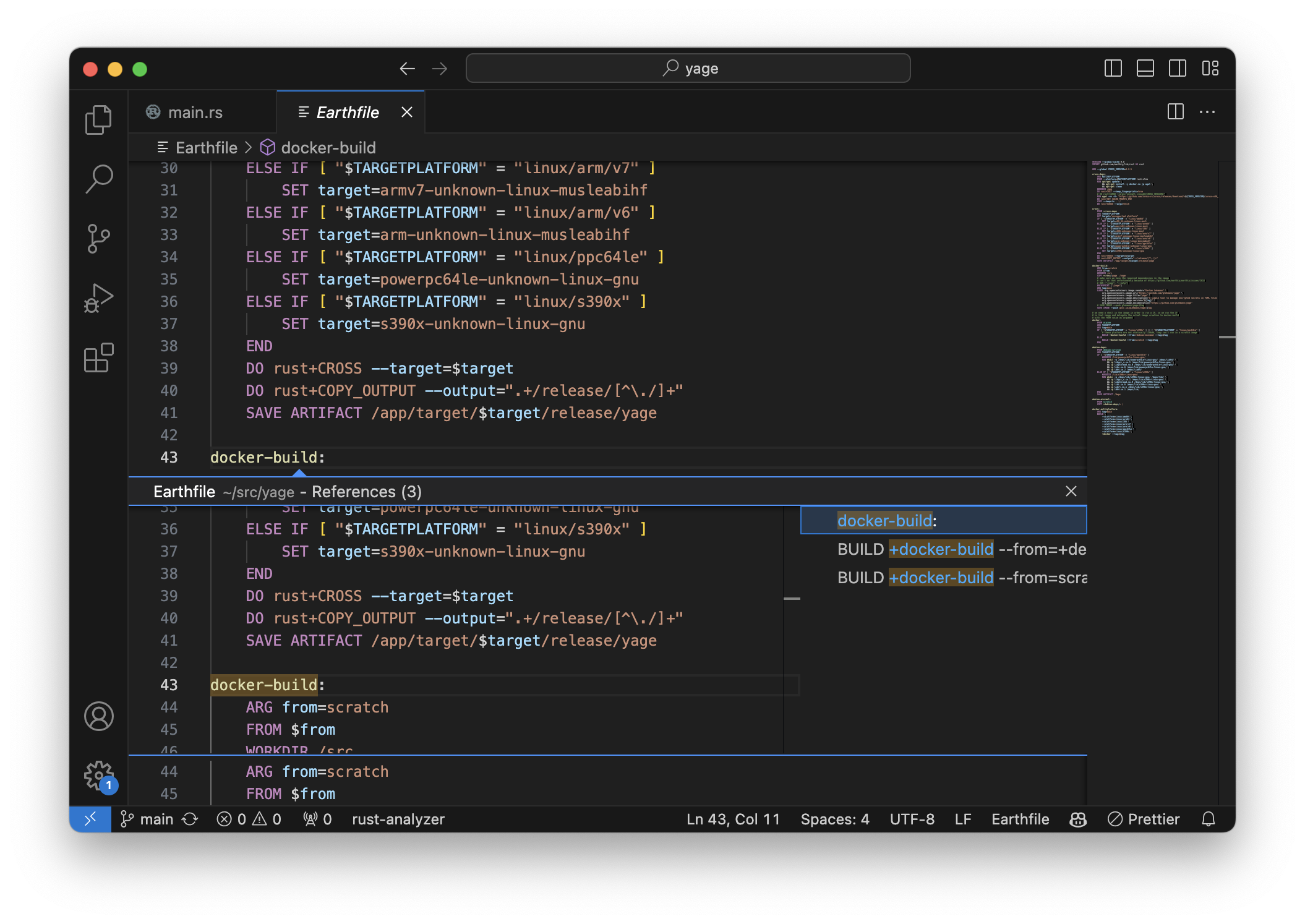This screenshot has height=924, width=1305.
Task: Switch to the main.rs tab
Action: (x=195, y=112)
